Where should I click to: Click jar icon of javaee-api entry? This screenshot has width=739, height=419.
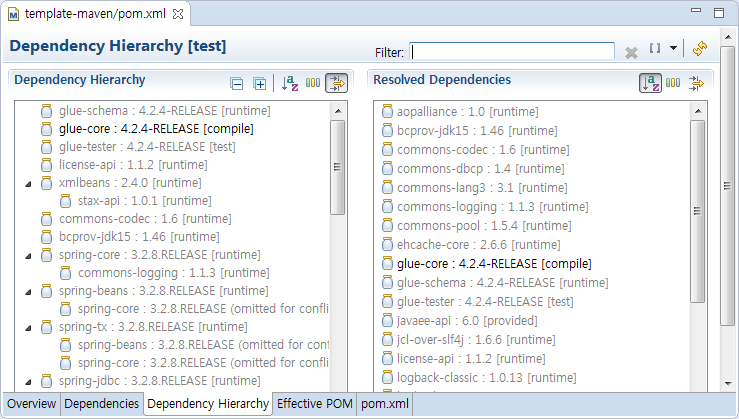coord(387,320)
